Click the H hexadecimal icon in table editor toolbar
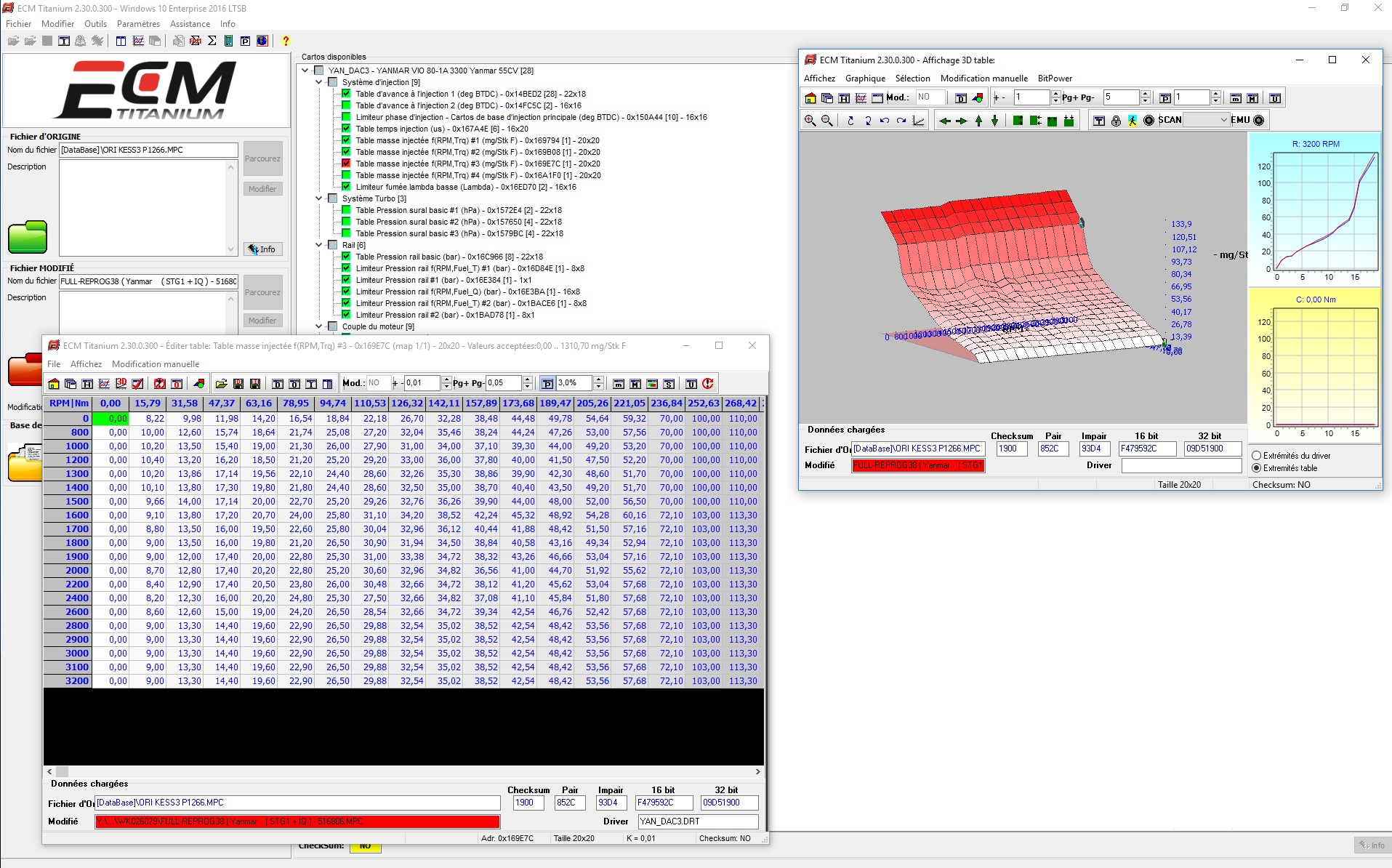Image resolution: width=1392 pixels, height=868 pixels. 87,383
